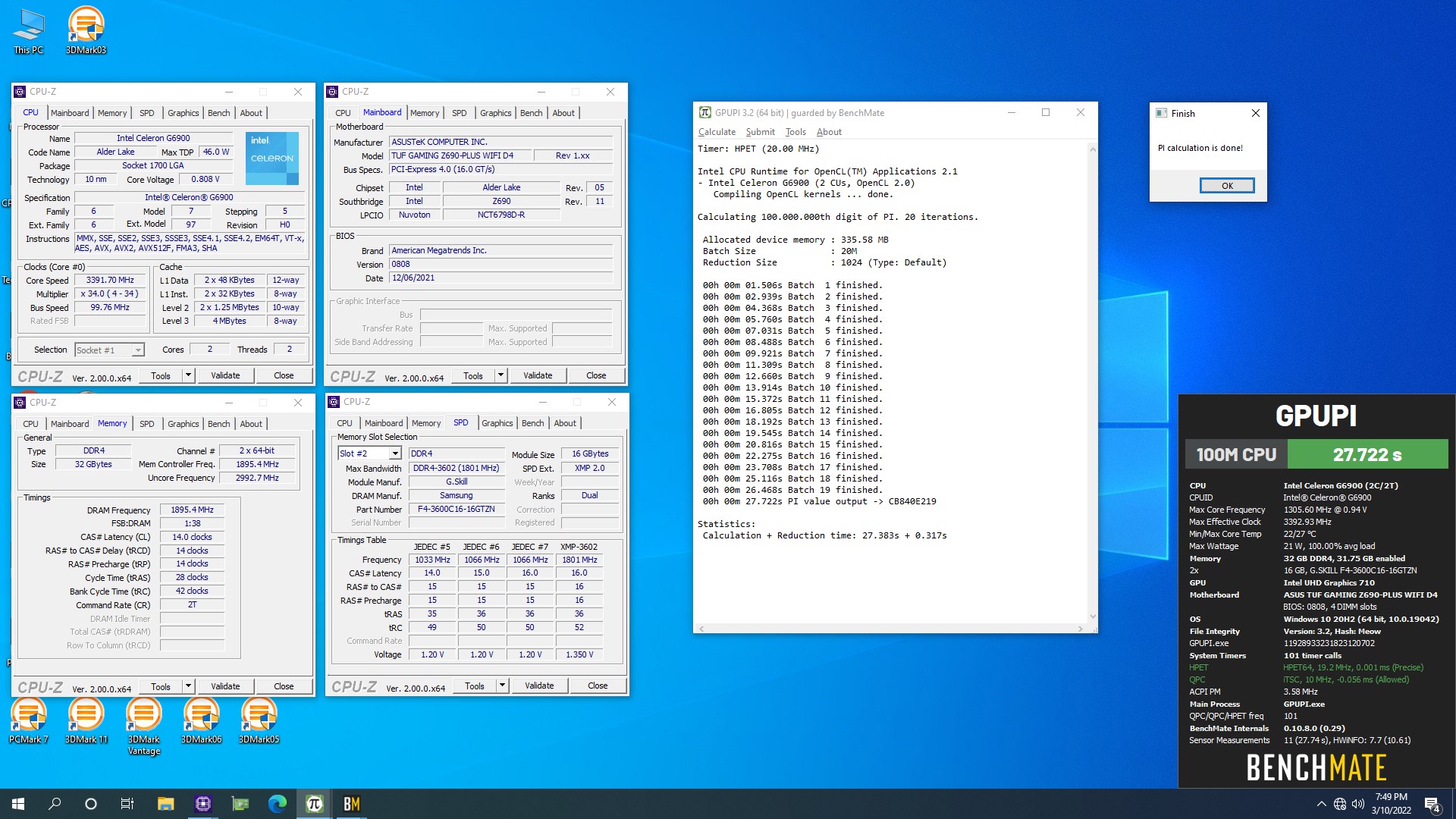Click Tools button in Memory window
The width and height of the screenshot is (1456, 819).
pos(161,686)
